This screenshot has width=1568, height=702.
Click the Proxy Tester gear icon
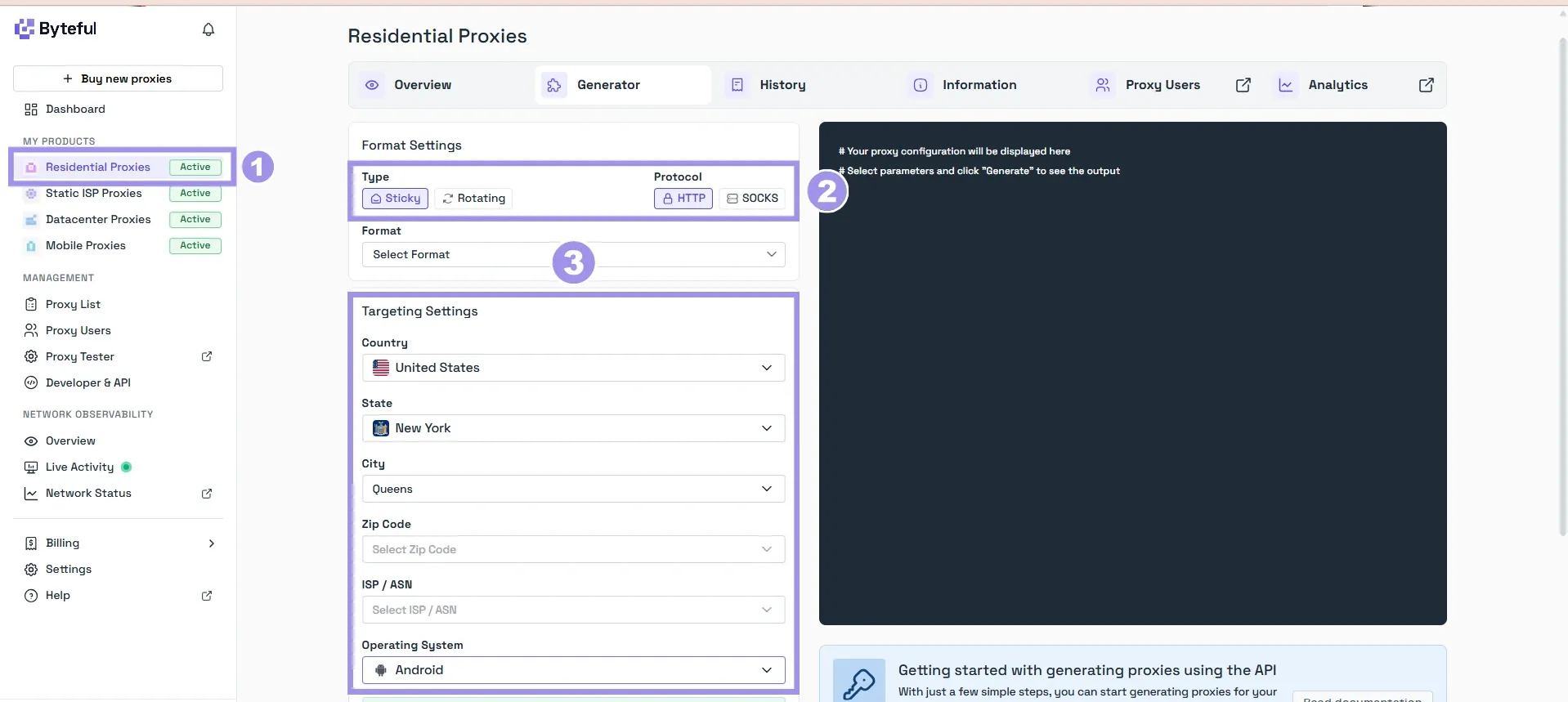[31, 356]
